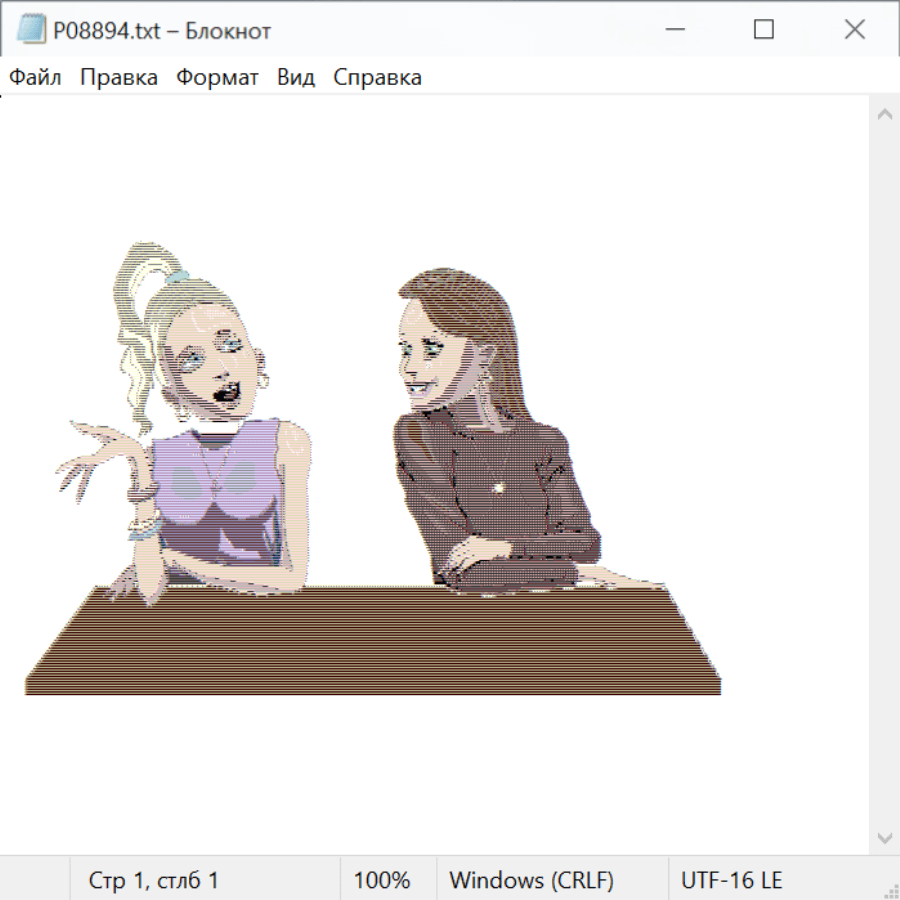Close the P08894.txt Notepad window
The width and height of the screenshot is (900, 900).
click(854, 30)
